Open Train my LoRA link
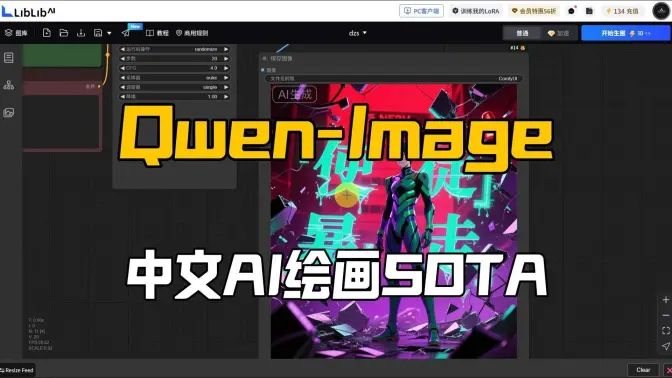 476,11
